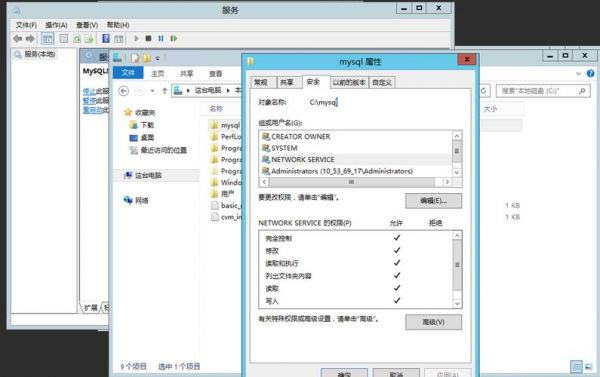Select 收藏夹 in Explorer navigation pane

click(x=145, y=113)
